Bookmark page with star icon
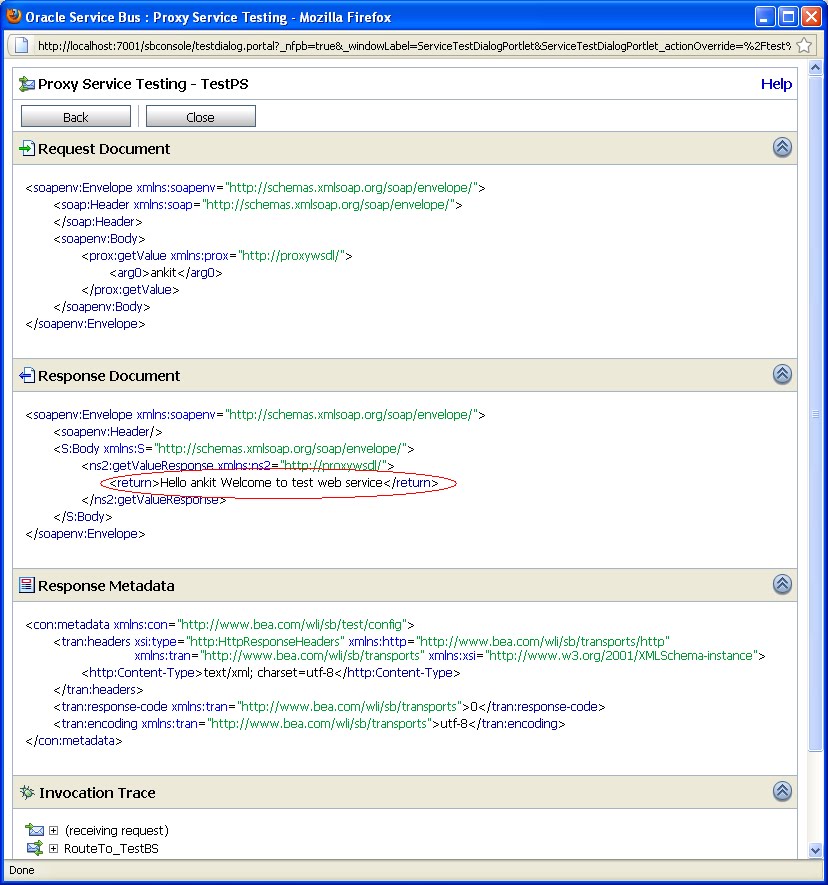This screenshot has width=828, height=885. pos(804,45)
